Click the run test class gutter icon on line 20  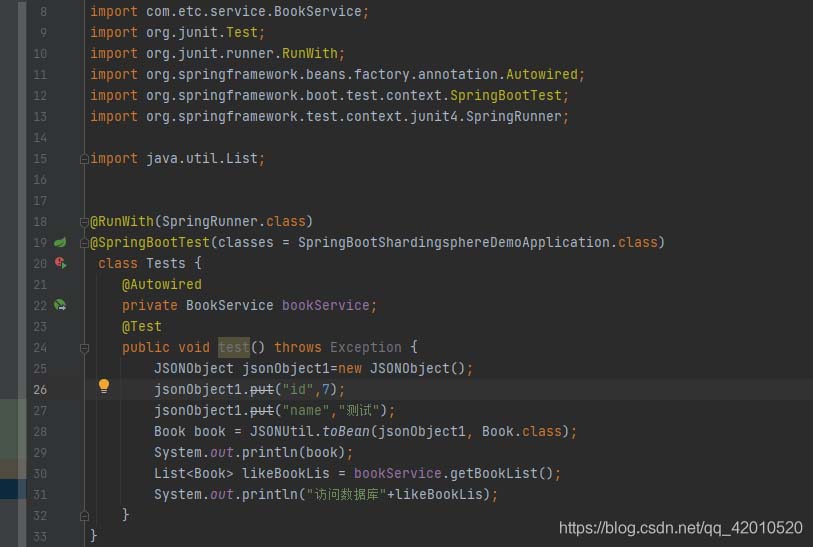pyautogui.click(x=61, y=263)
